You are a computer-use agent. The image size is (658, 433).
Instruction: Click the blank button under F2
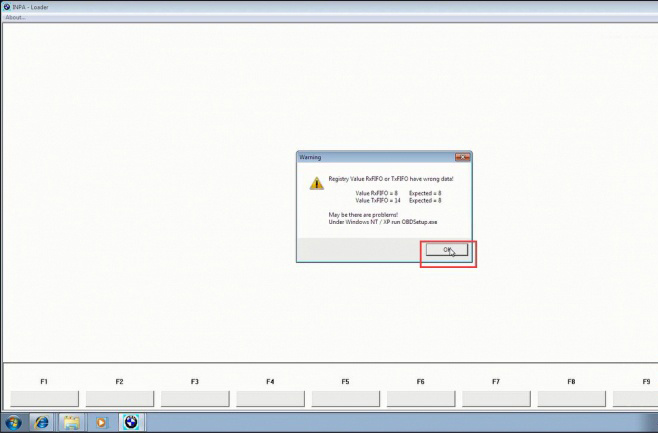[x=120, y=399]
